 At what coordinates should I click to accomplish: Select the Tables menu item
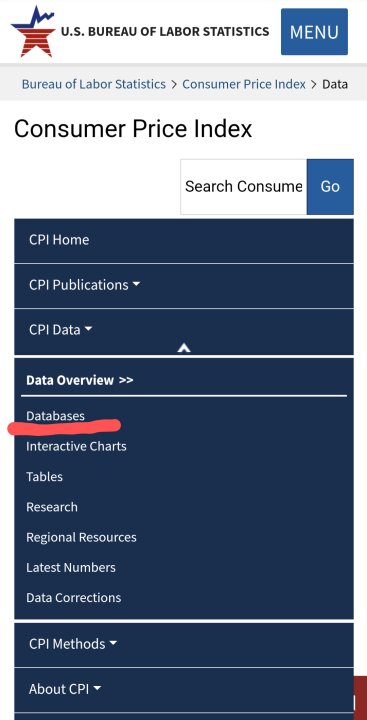tap(45, 477)
